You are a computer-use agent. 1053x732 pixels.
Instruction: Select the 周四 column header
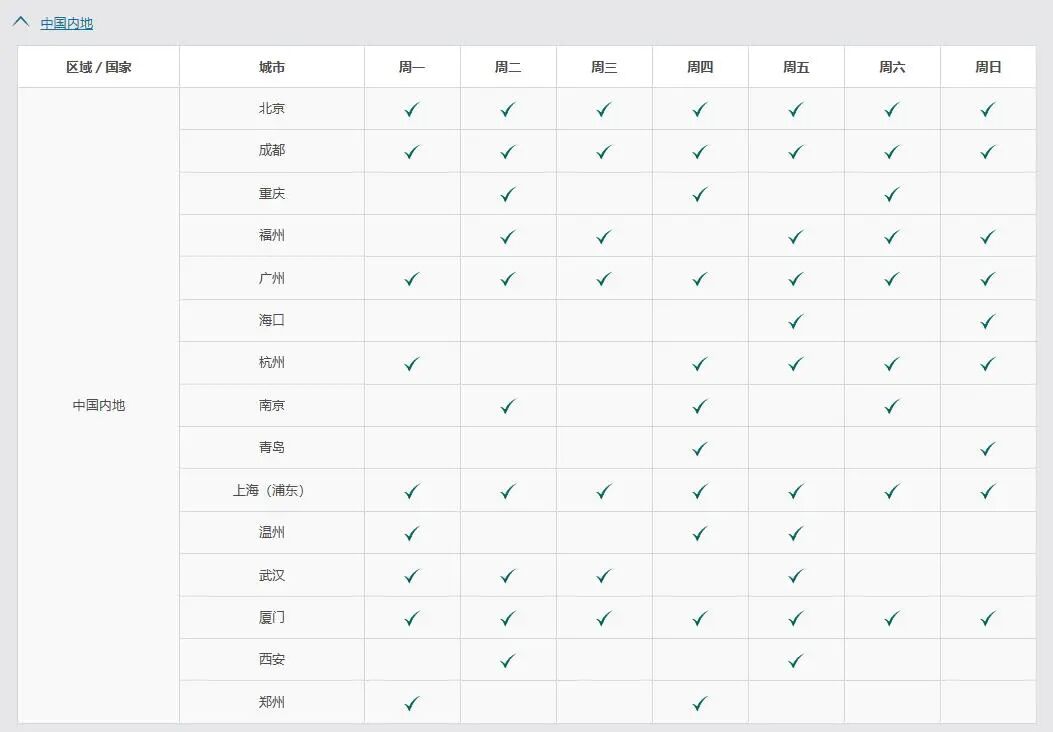tap(700, 67)
